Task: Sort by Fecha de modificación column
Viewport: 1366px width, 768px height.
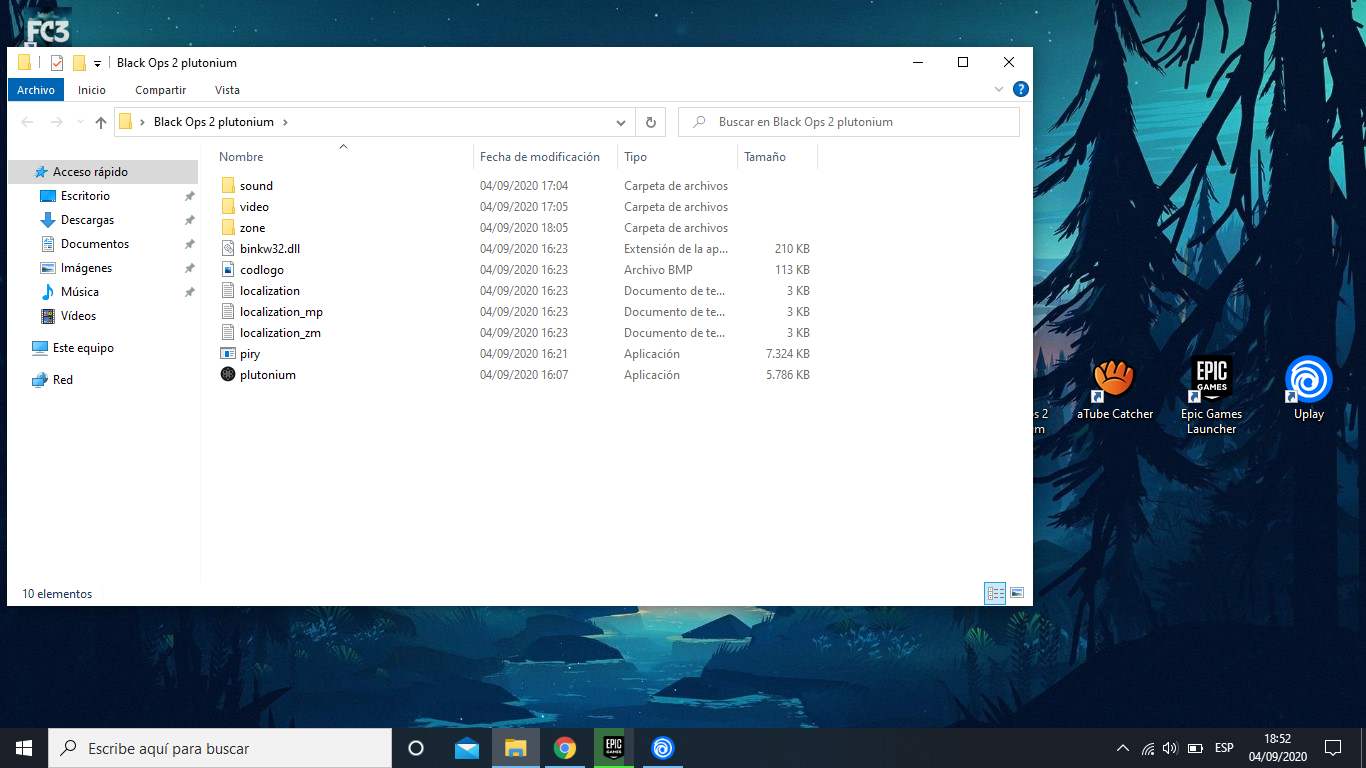Action: 540,157
